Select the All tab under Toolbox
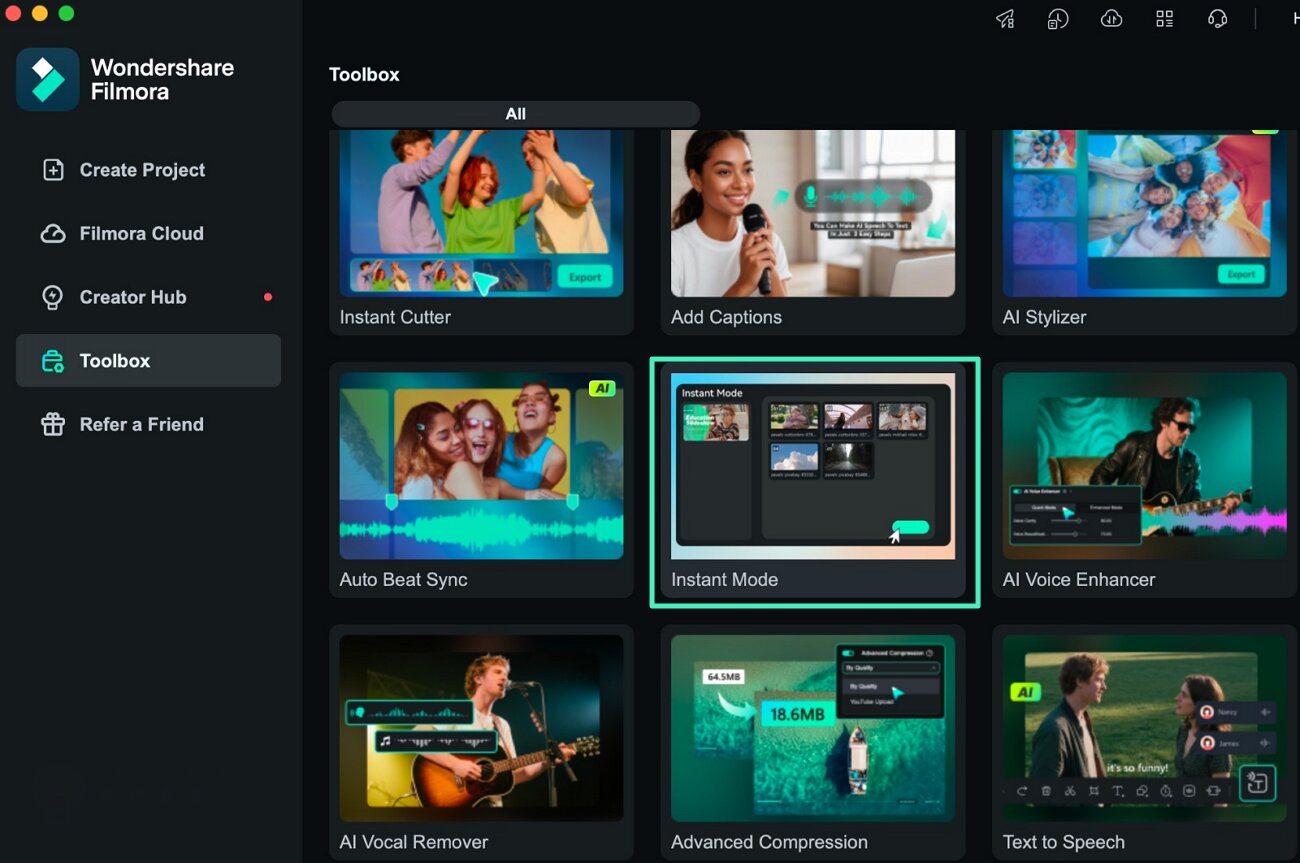 (x=516, y=114)
